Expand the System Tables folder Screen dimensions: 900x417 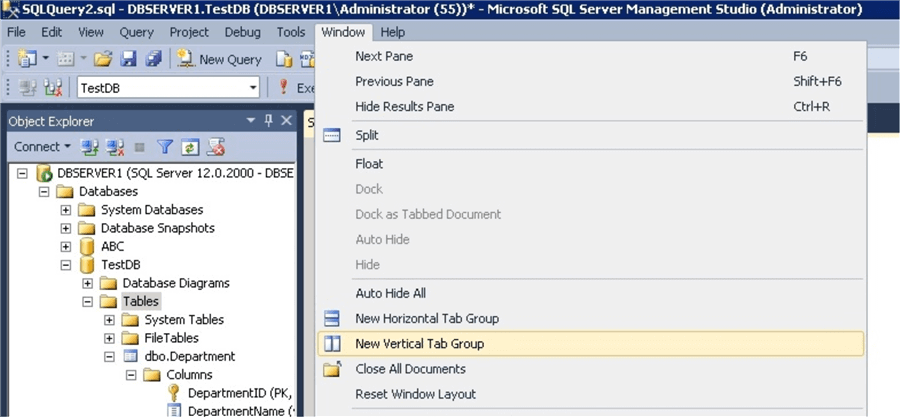tap(109, 320)
